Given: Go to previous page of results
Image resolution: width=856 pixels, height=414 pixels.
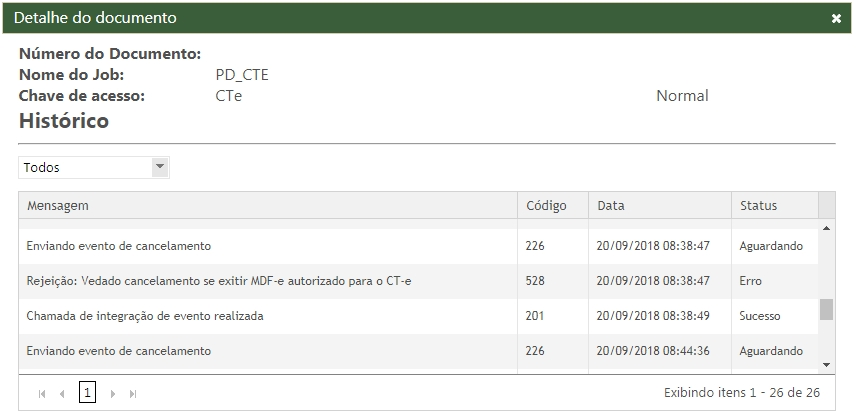Looking at the screenshot, I should click(62, 394).
